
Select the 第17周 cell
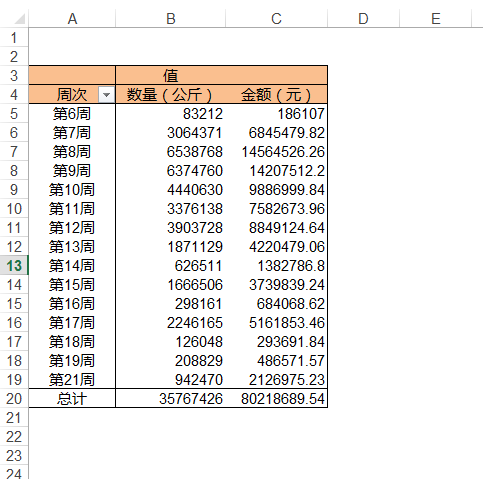click(x=72, y=323)
